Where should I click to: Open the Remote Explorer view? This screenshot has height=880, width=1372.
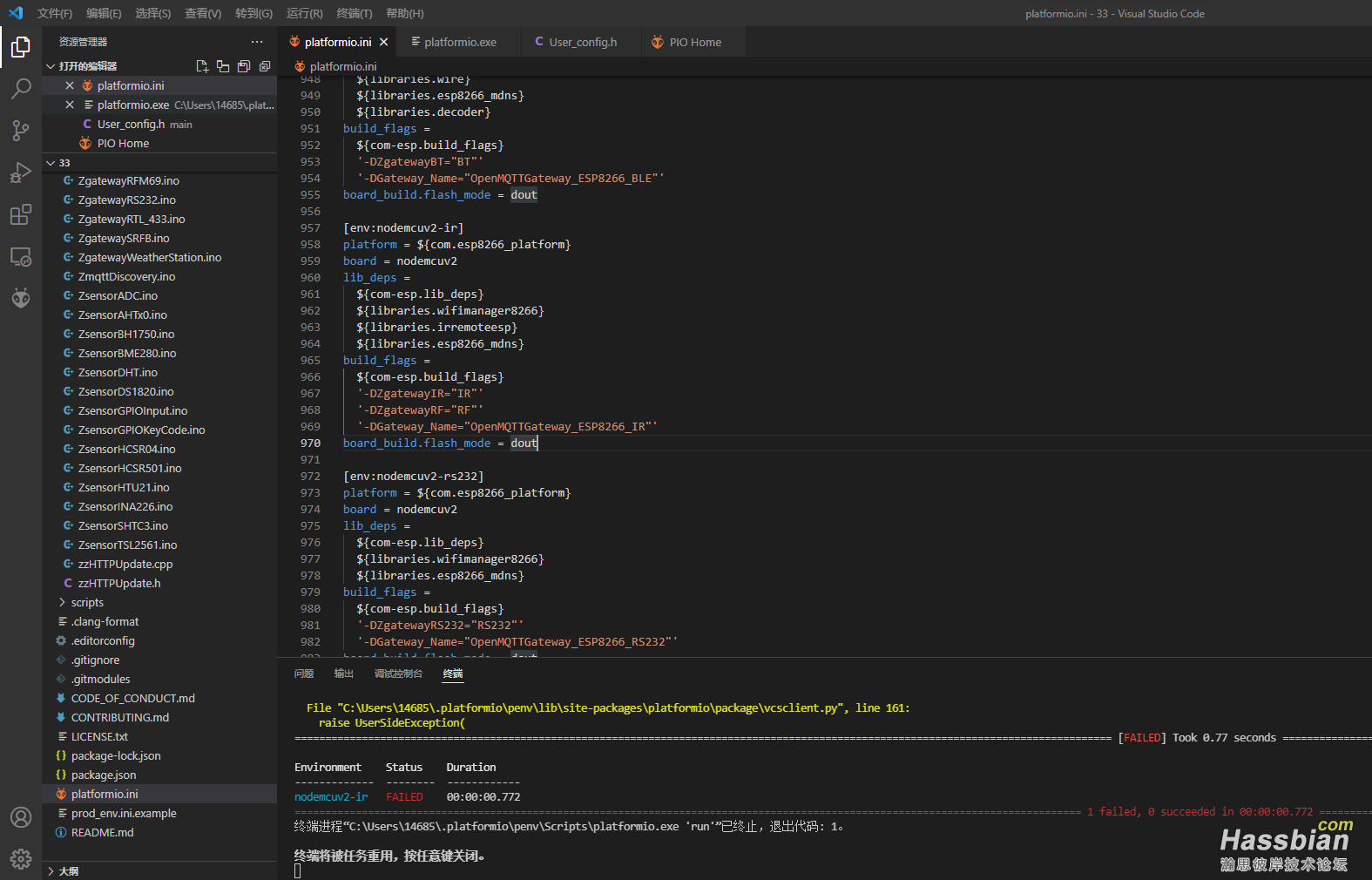pos(21,256)
